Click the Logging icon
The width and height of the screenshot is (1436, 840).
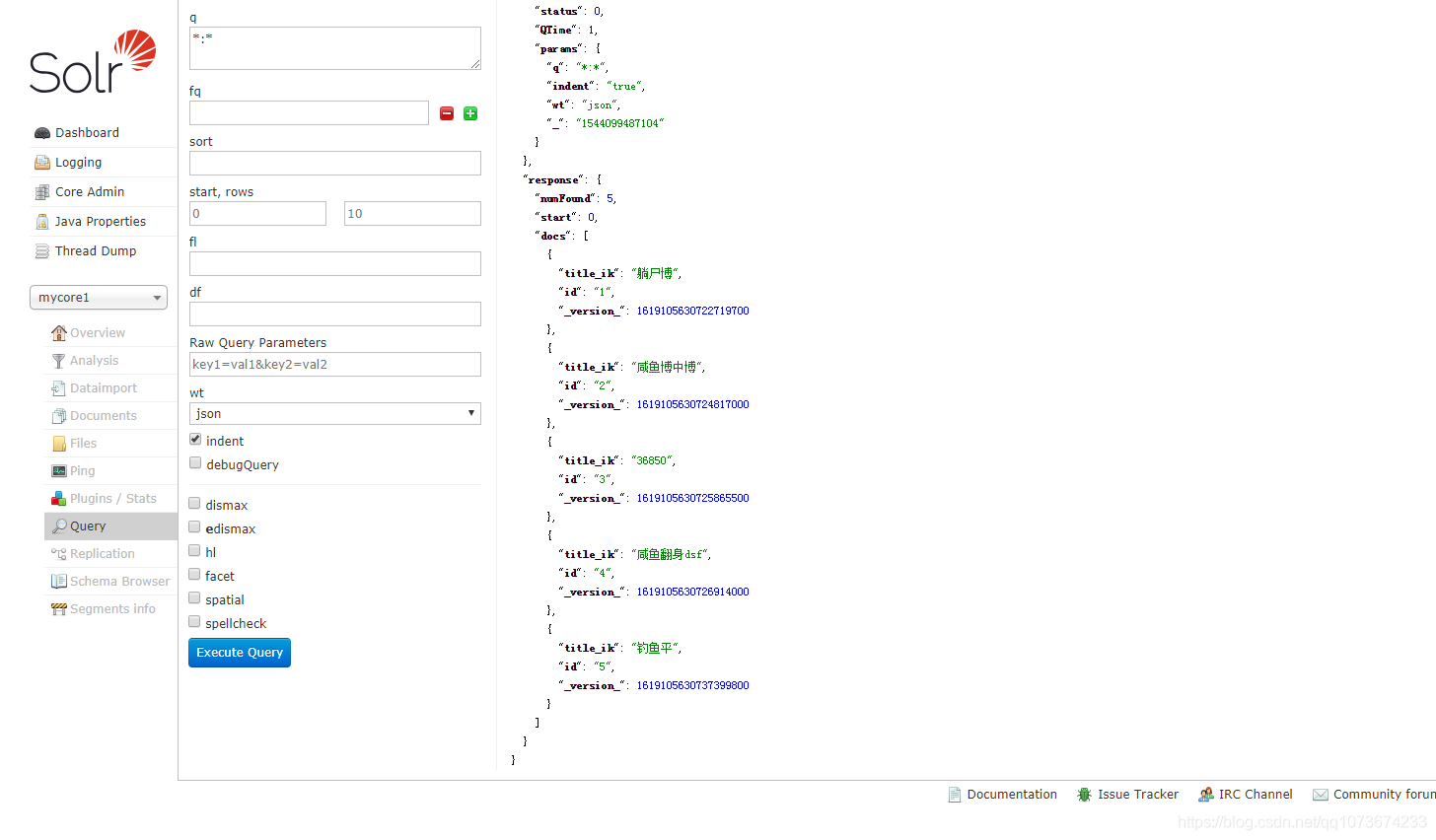coord(42,163)
